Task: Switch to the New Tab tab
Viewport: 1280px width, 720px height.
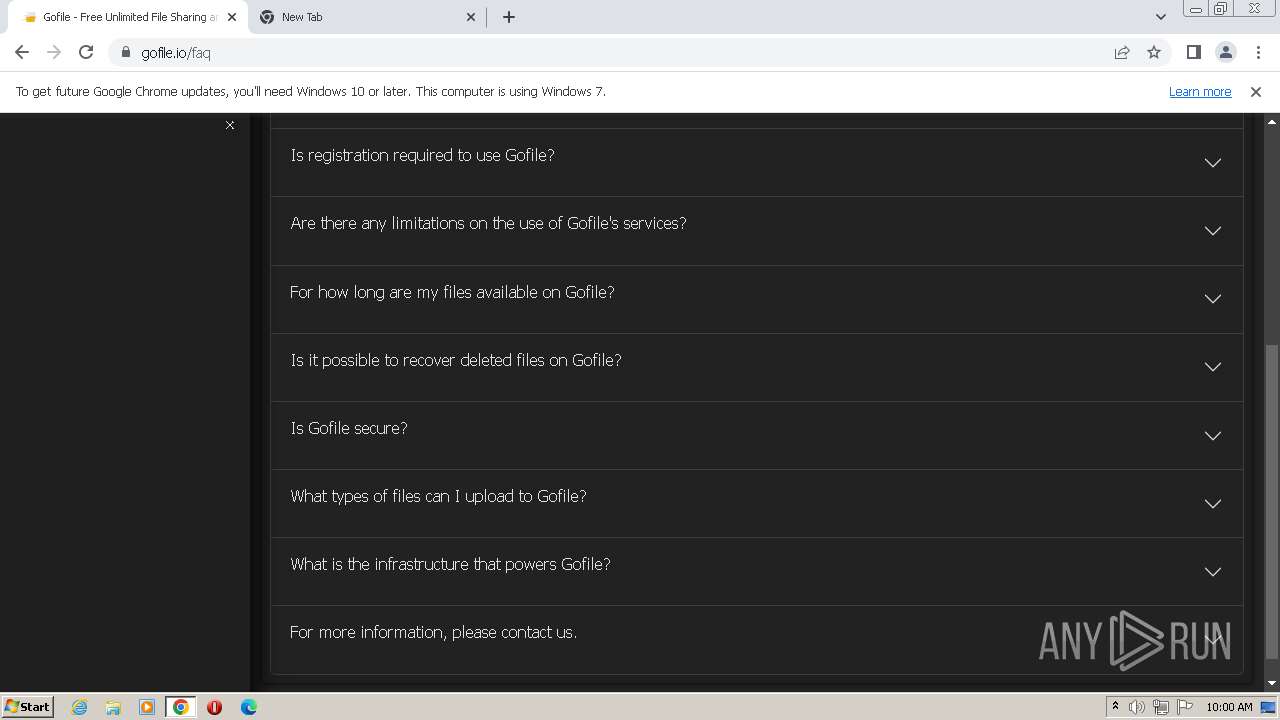Action: (x=366, y=17)
